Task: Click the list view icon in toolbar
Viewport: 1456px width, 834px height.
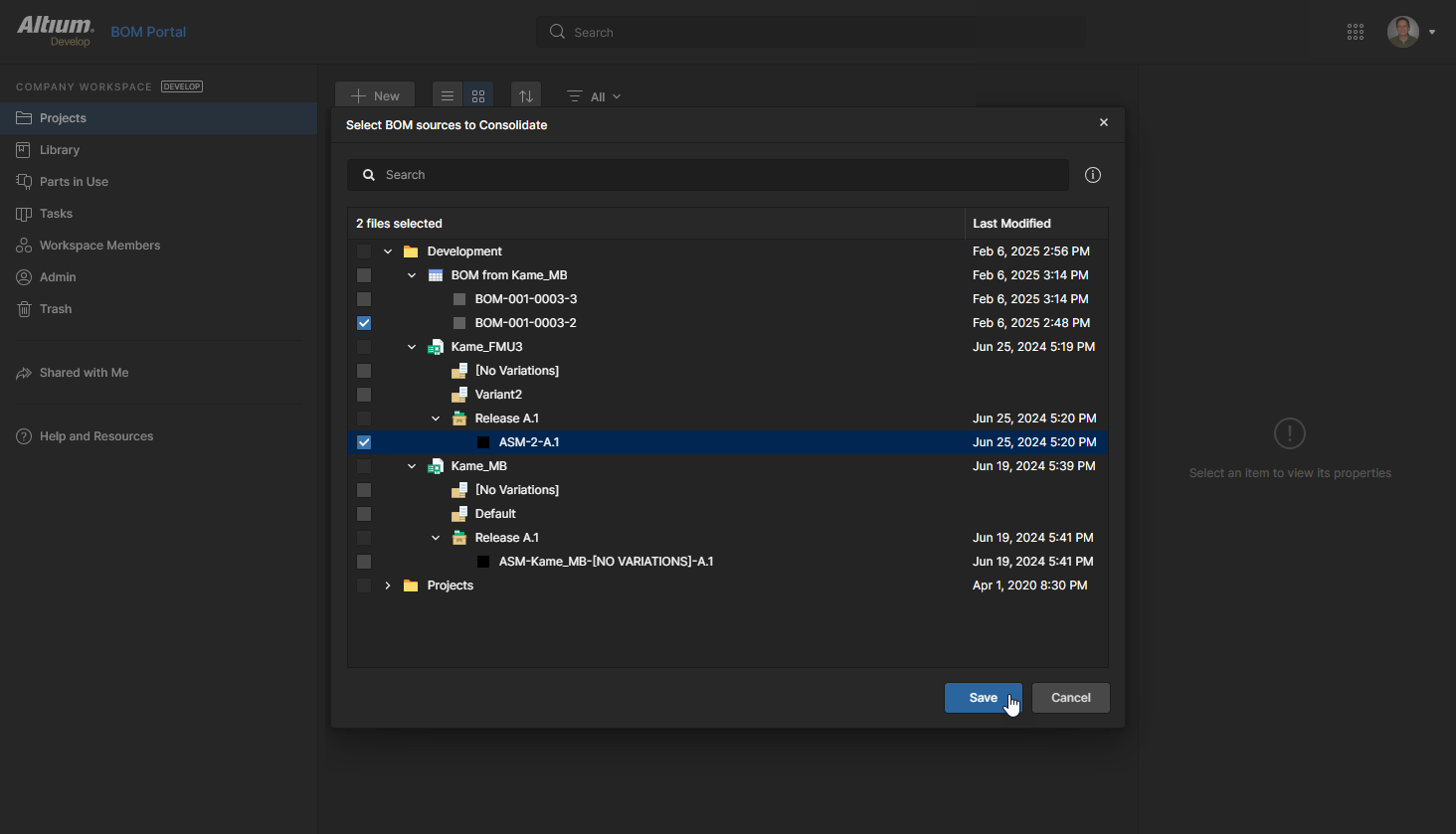Action: pos(448,96)
